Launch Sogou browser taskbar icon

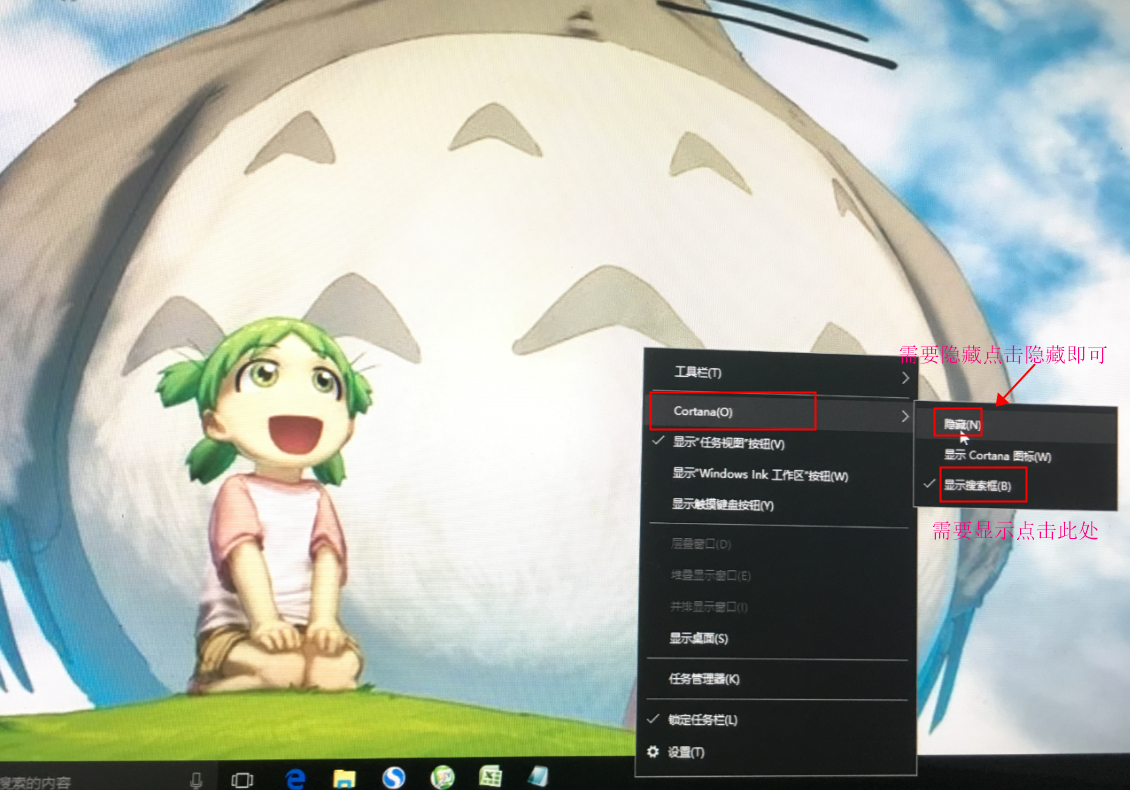coord(393,778)
